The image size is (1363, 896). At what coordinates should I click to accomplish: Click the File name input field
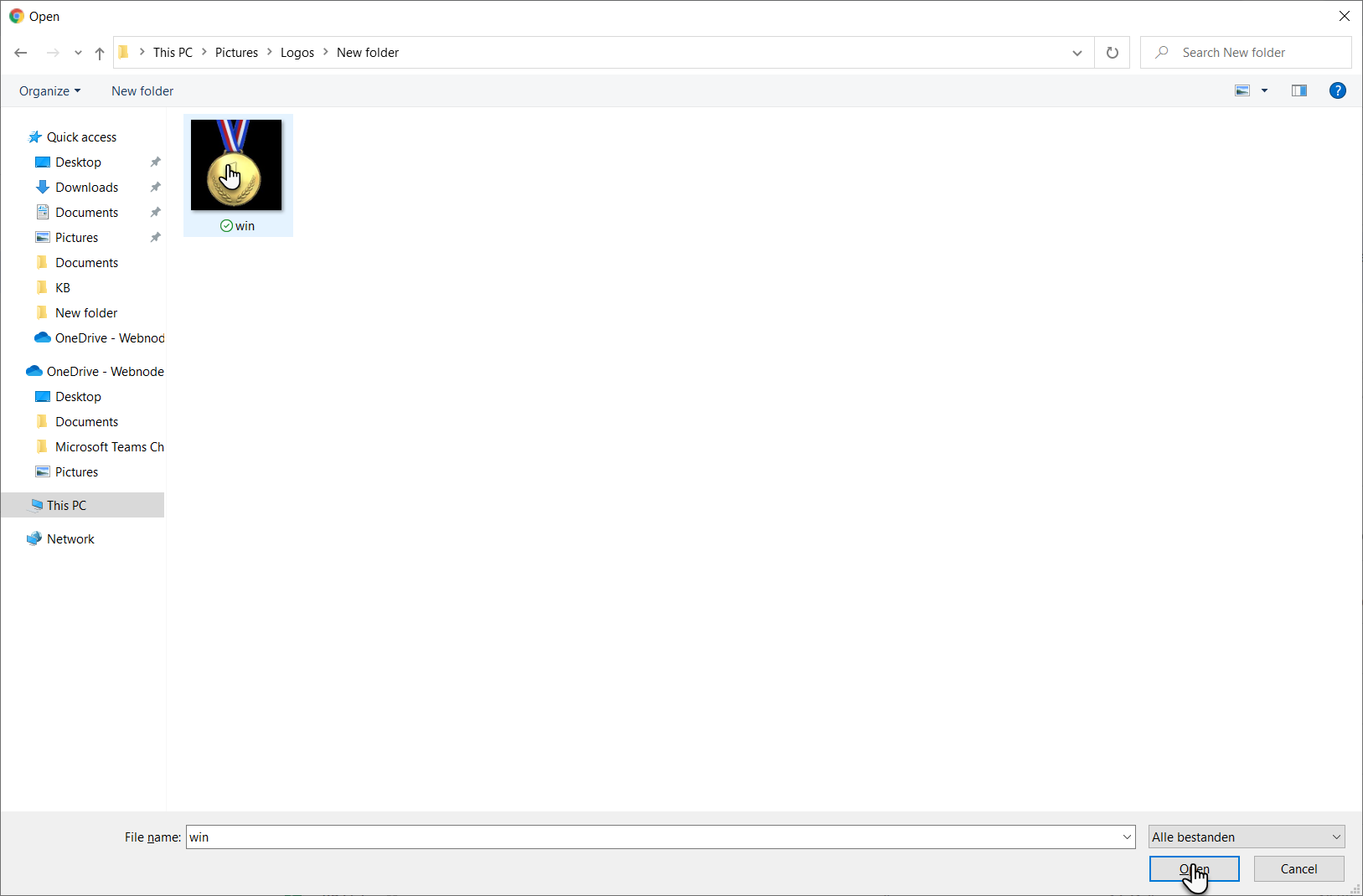(653, 837)
